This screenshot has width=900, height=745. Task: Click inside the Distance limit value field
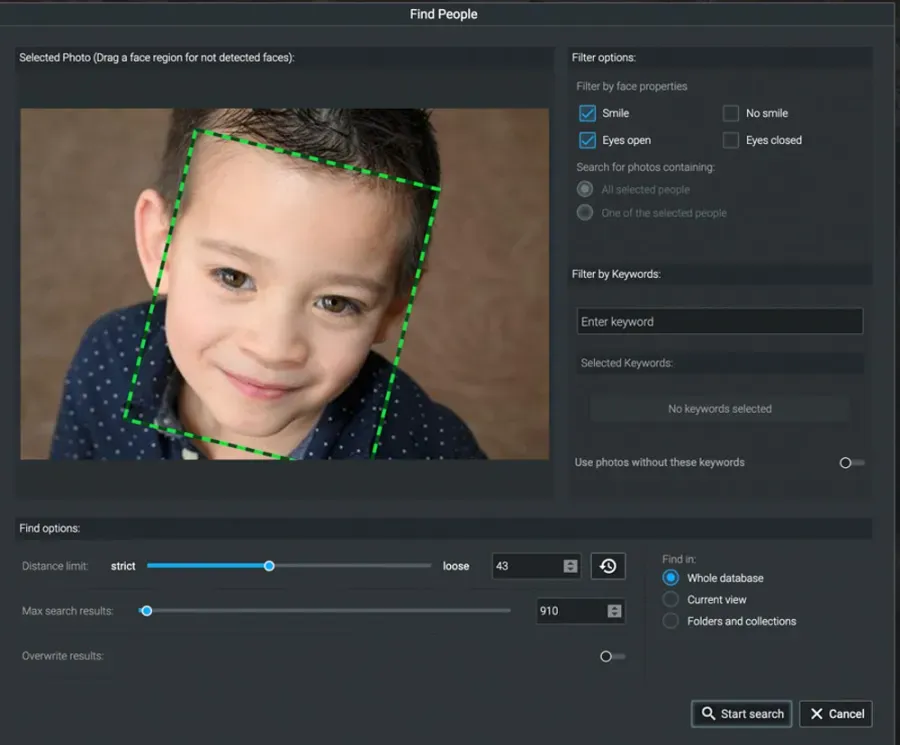(525, 566)
